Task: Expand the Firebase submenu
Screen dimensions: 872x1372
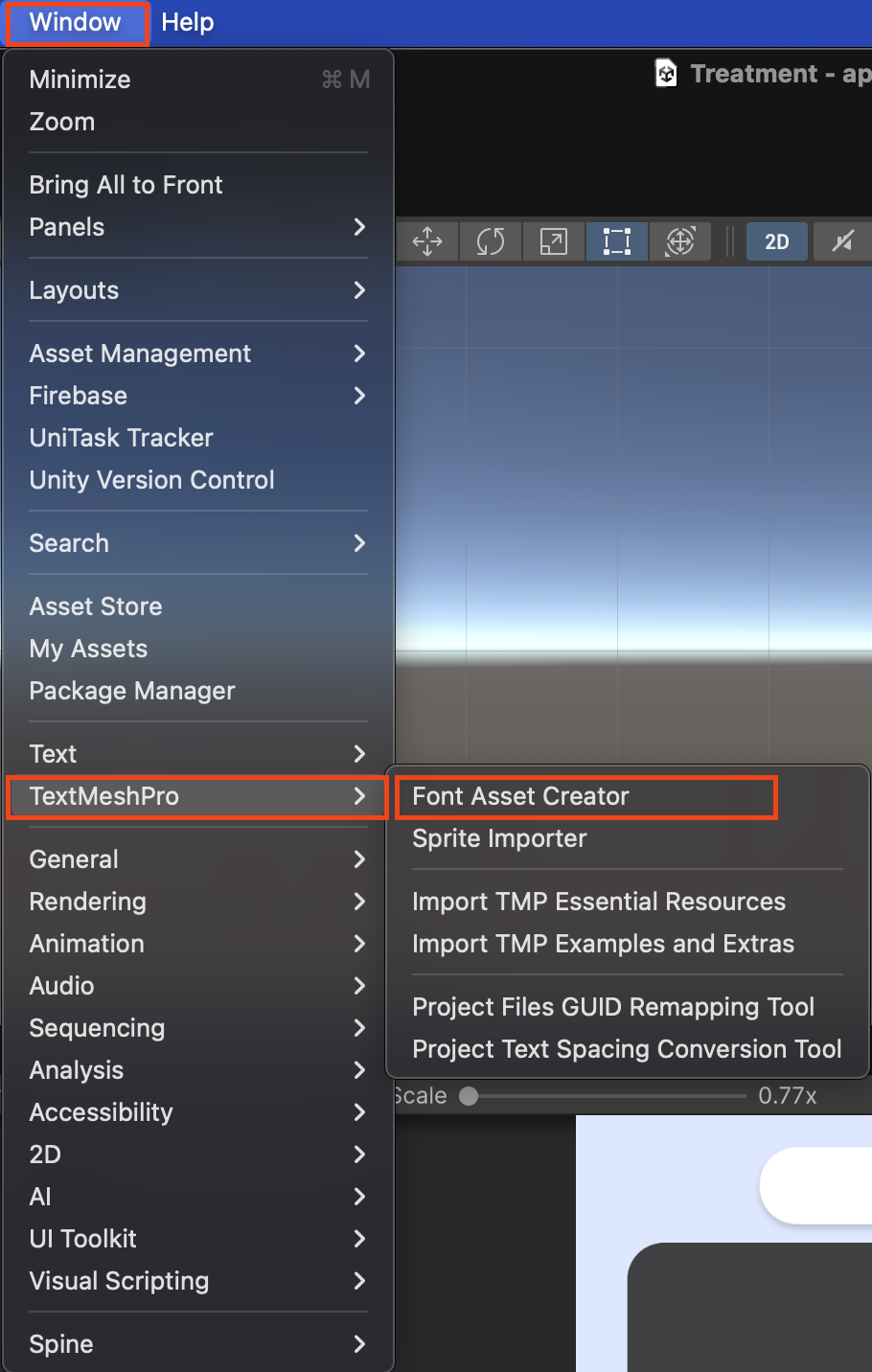Action: 198,396
